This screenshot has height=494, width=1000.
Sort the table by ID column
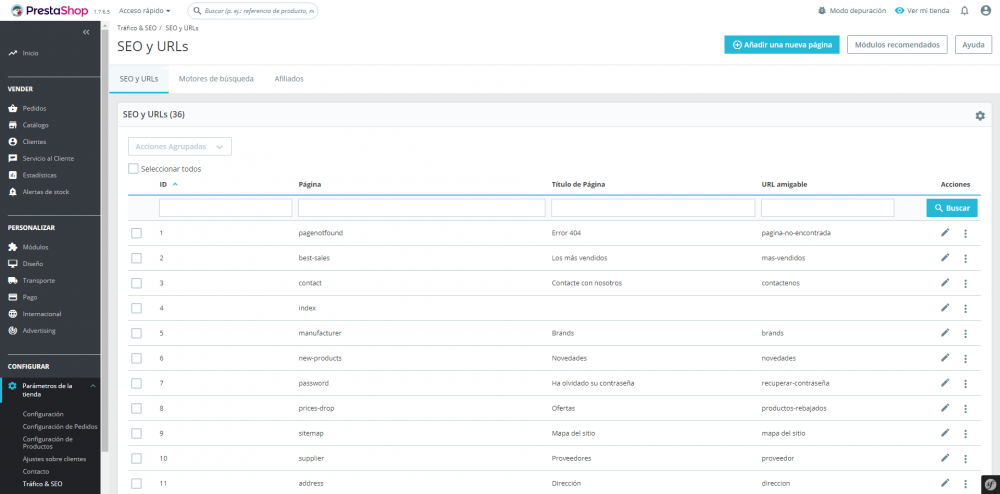coord(168,184)
